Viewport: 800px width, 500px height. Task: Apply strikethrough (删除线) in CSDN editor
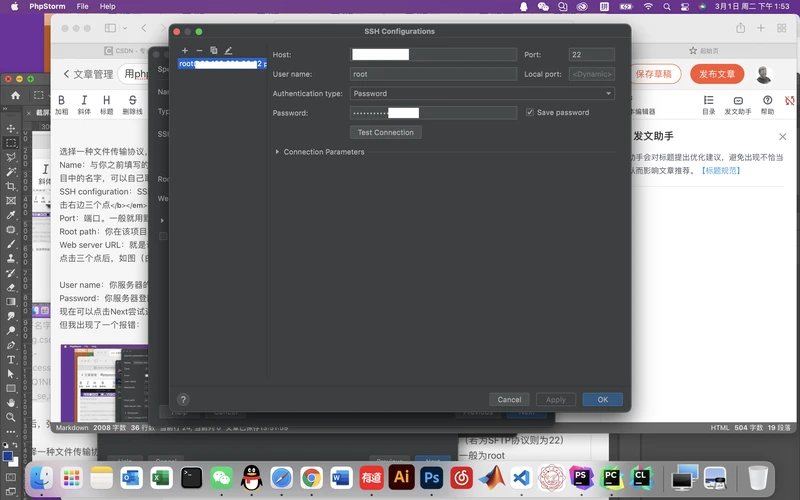pyautogui.click(x=133, y=105)
